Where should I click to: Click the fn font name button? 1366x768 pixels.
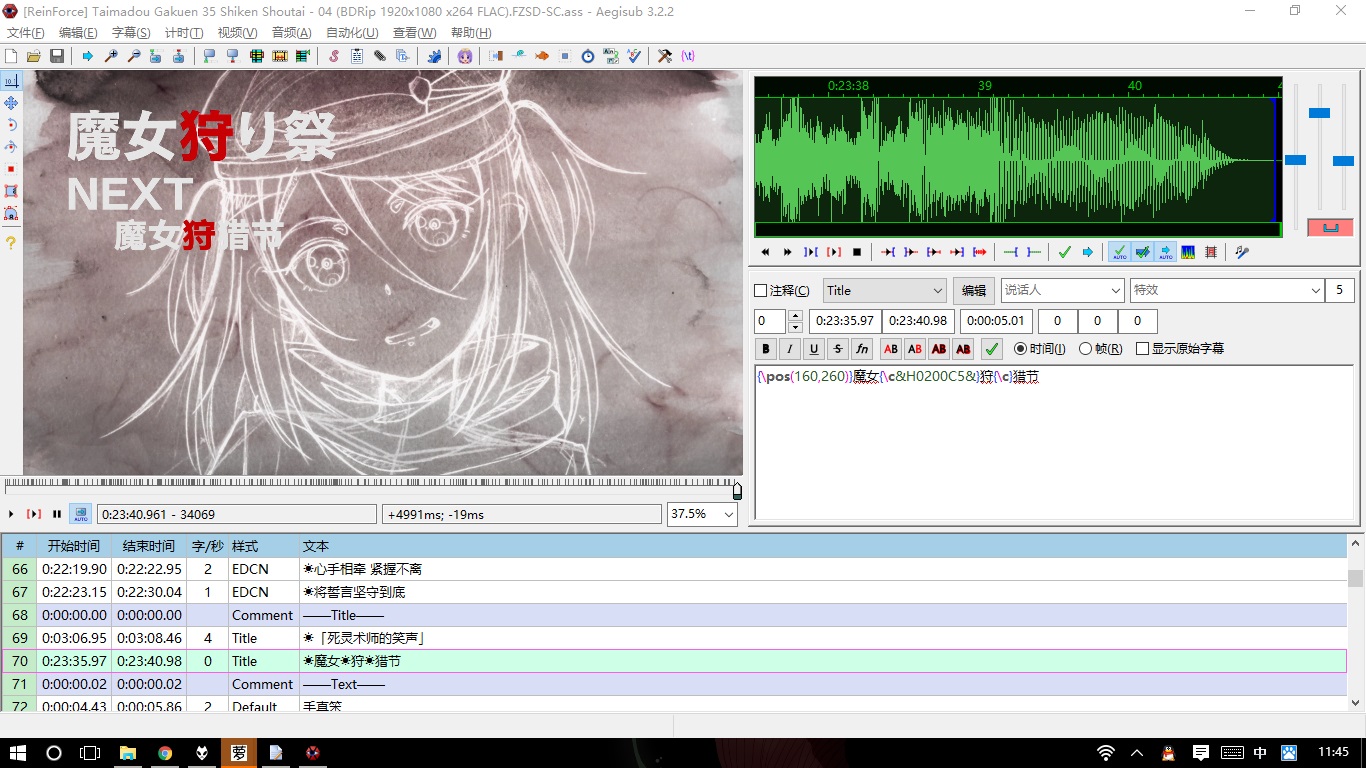pyautogui.click(x=862, y=349)
